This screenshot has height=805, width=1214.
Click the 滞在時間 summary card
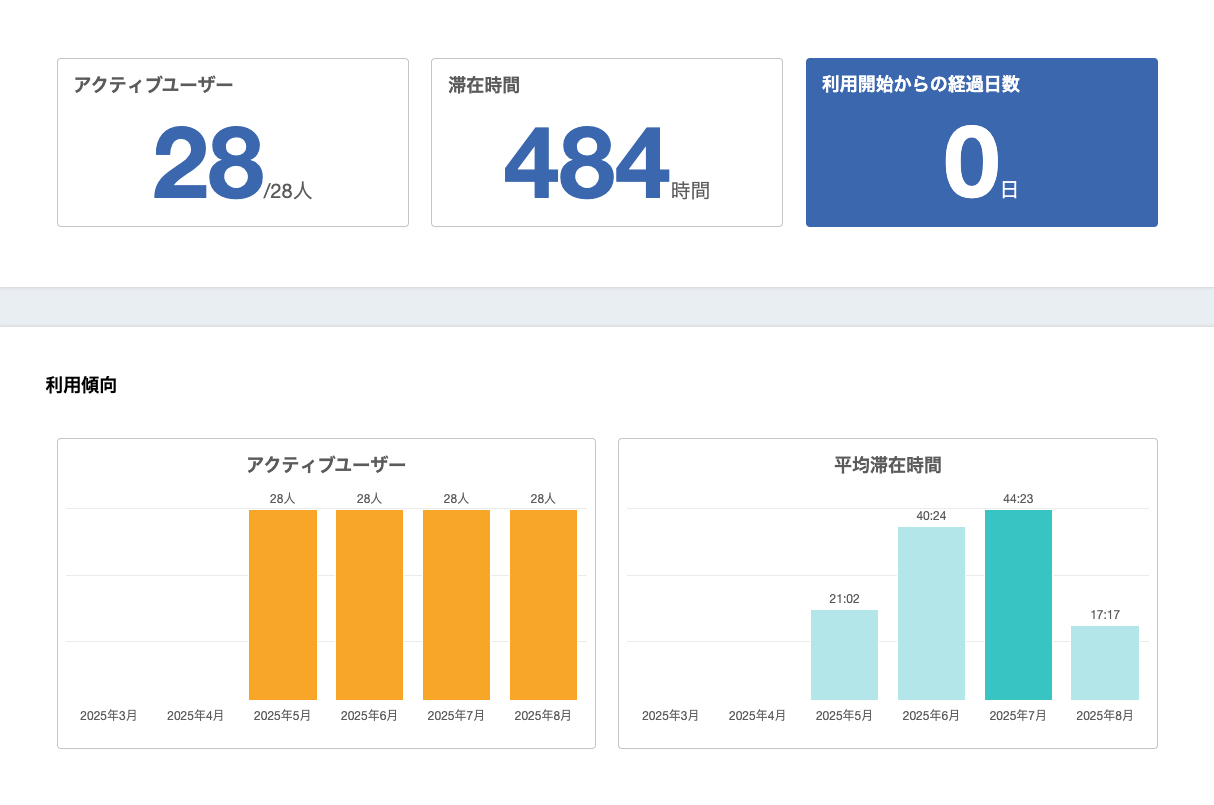(x=607, y=142)
